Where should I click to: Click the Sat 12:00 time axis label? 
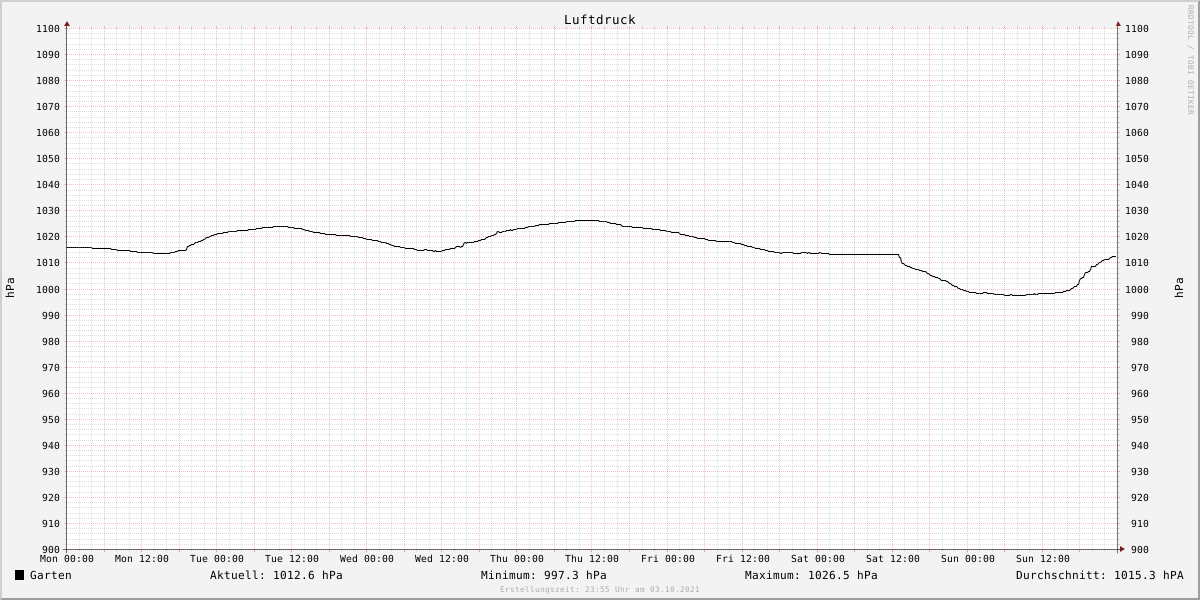(x=893, y=559)
